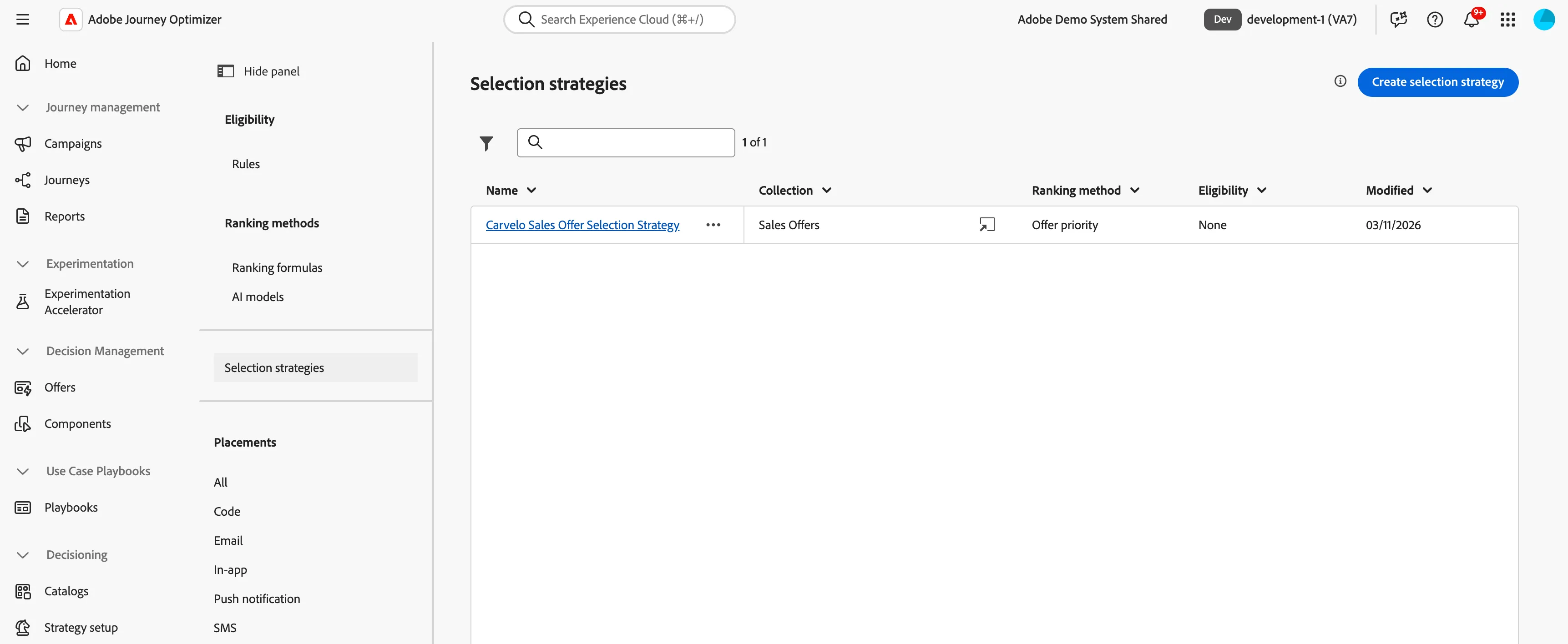Viewport: 1568px width, 644px height.
Task: Click the info icon near Create button
Action: click(1340, 81)
